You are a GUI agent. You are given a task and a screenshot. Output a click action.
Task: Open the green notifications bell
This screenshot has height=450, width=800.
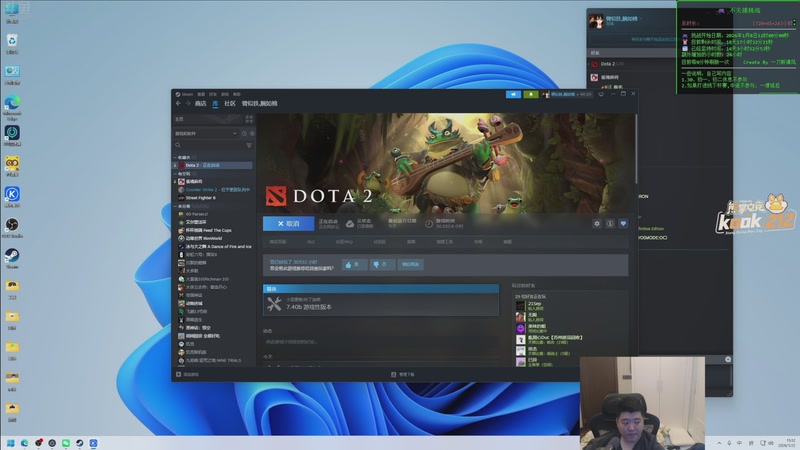531,94
